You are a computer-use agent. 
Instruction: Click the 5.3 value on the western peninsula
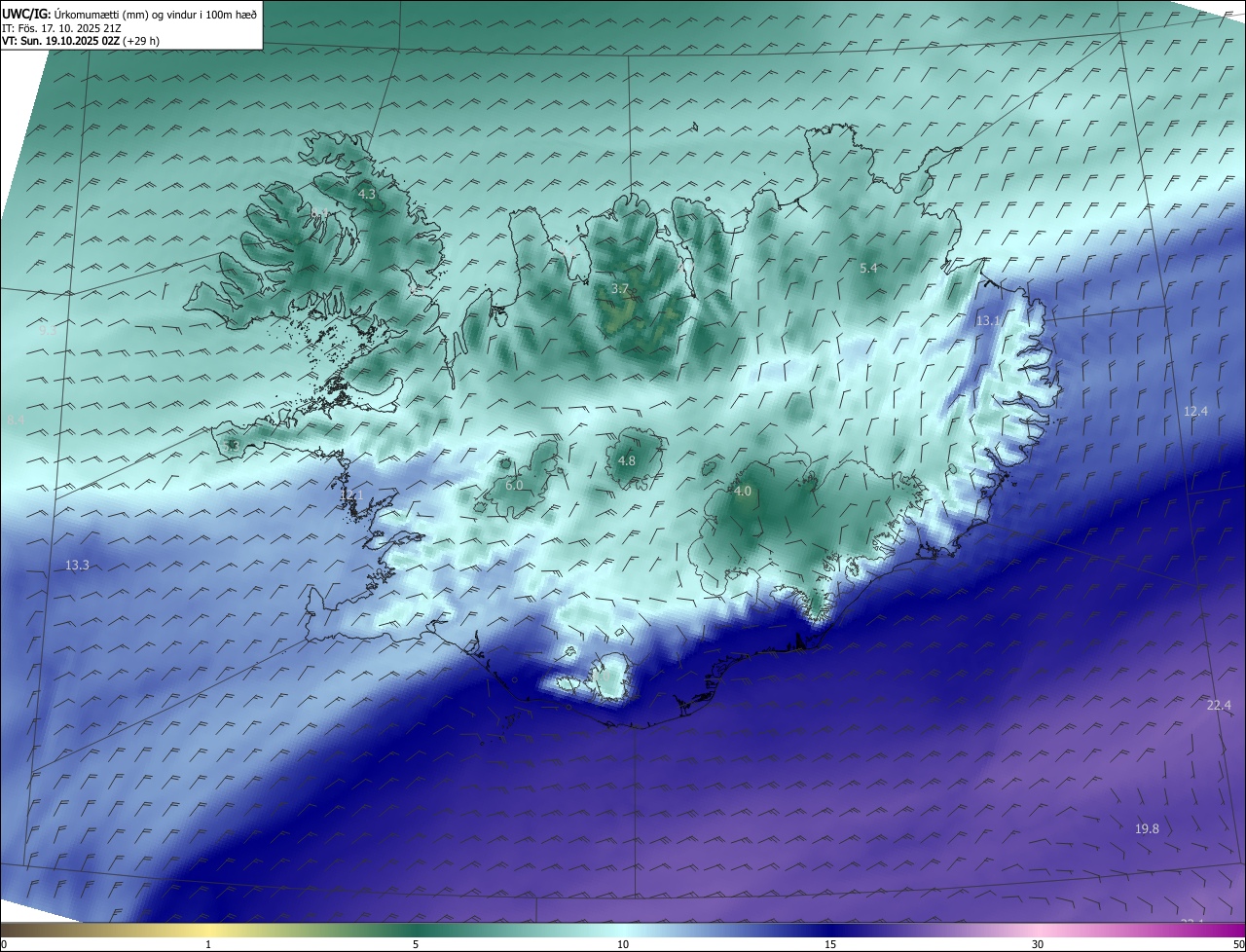pos(231,446)
